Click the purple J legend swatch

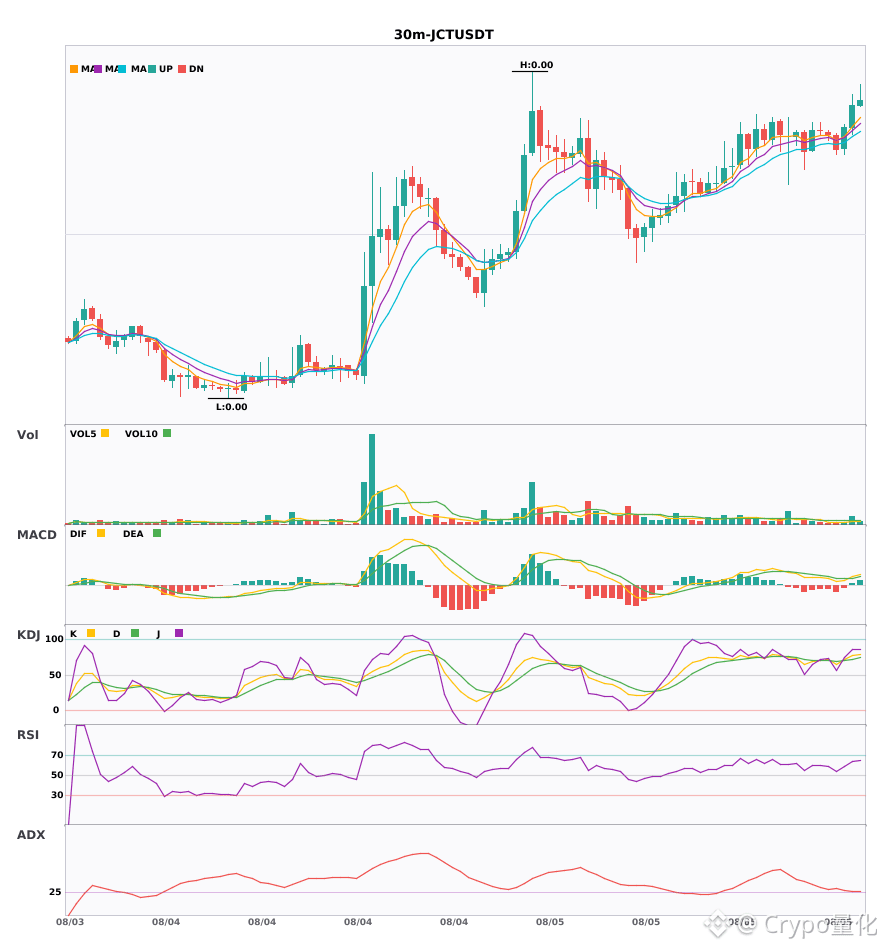[179, 633]
